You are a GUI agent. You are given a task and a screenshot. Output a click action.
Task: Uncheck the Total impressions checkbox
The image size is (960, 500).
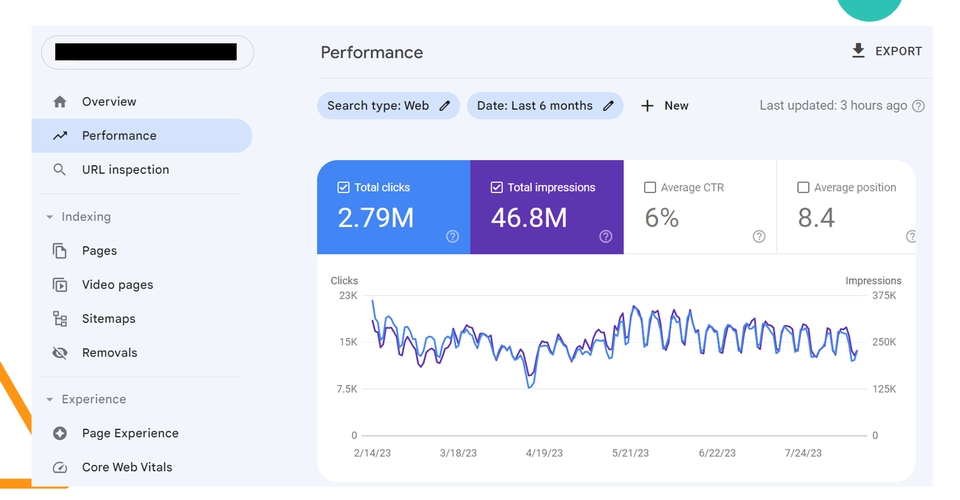click(497, 187)
